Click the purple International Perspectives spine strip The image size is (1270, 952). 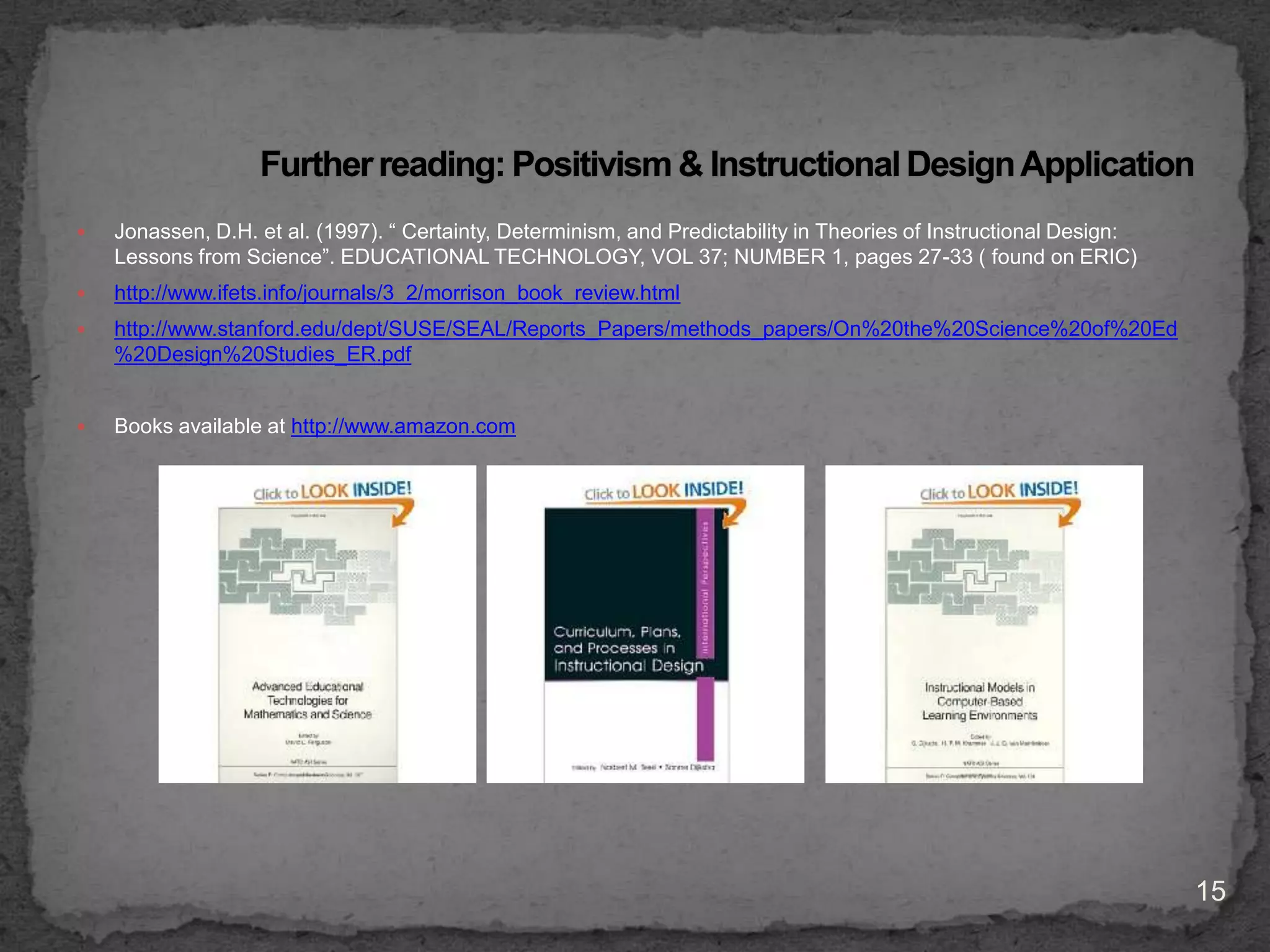[x=705, y=583]
